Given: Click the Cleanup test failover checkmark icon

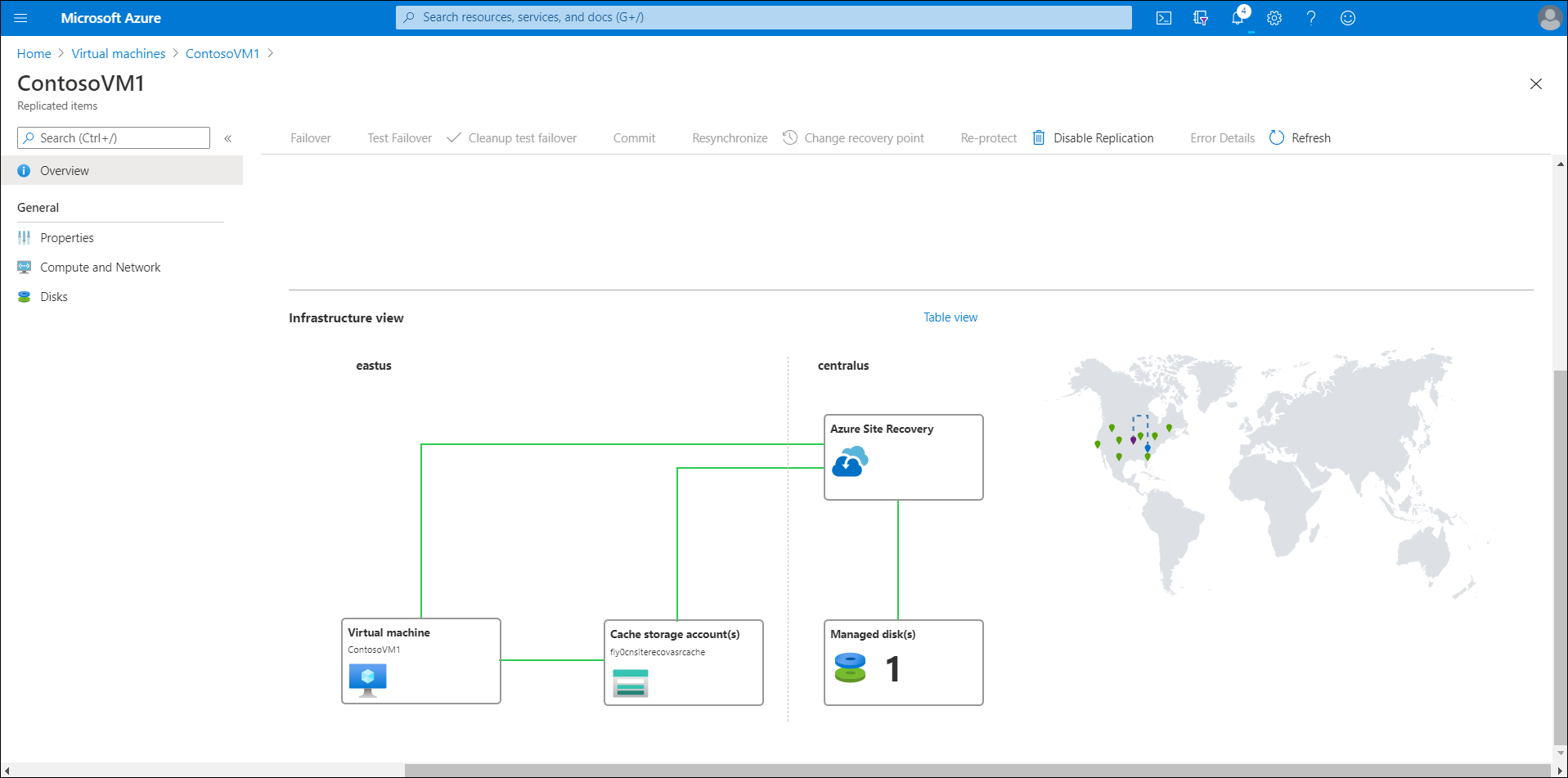Looking at the screenshot, I should pos(454,137).
